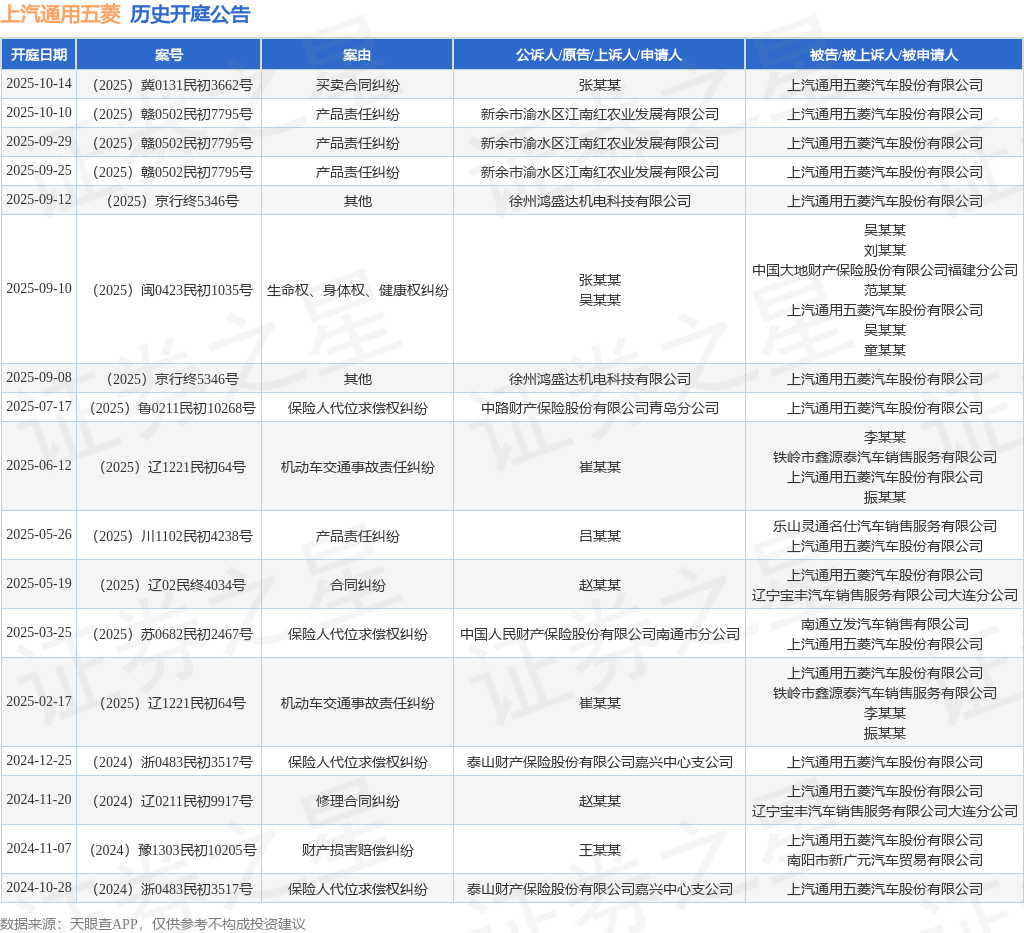Viewport: 1024px width, 933px height.
Task: Click case number （2025）鲁0211民初10268号
Action: [169, 408]
